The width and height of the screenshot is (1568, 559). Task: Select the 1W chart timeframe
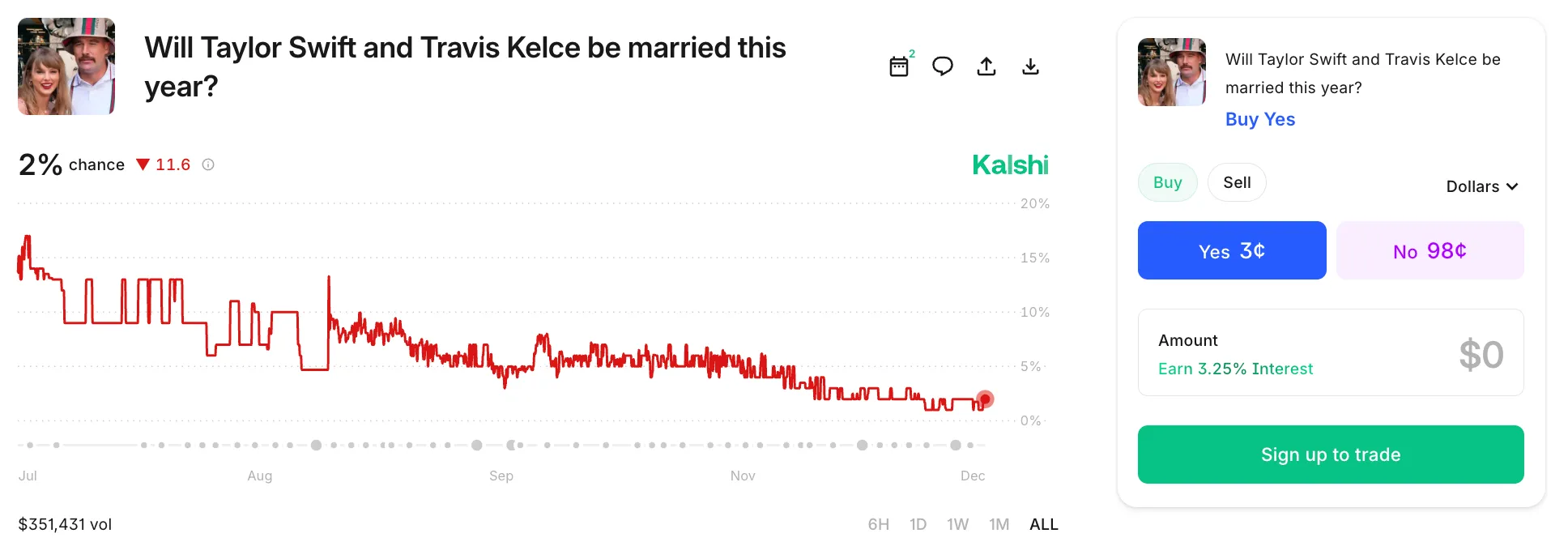tap(958, 524)
